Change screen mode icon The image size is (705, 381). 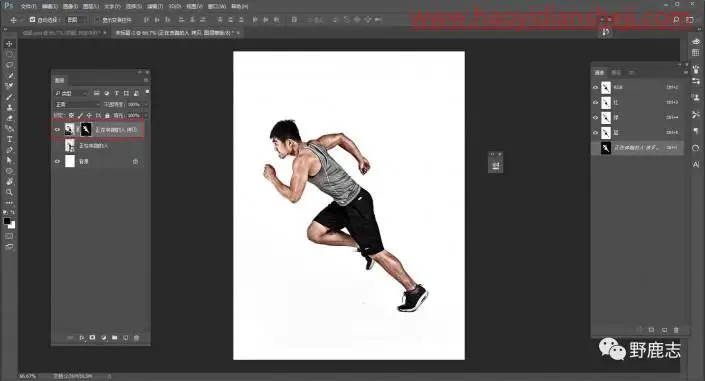point(9,247)
